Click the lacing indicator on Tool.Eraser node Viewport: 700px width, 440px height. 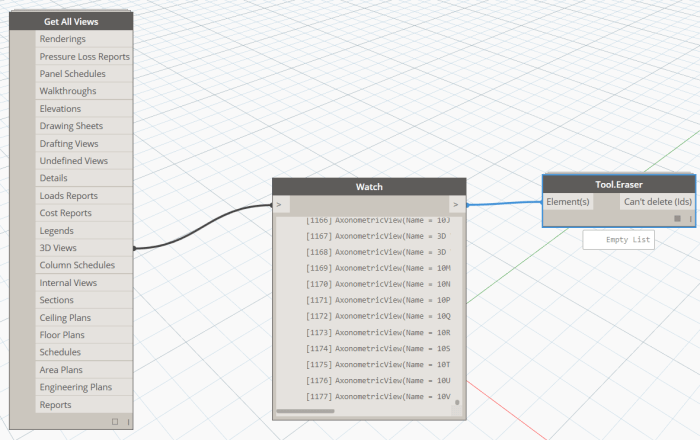point(690,218)
